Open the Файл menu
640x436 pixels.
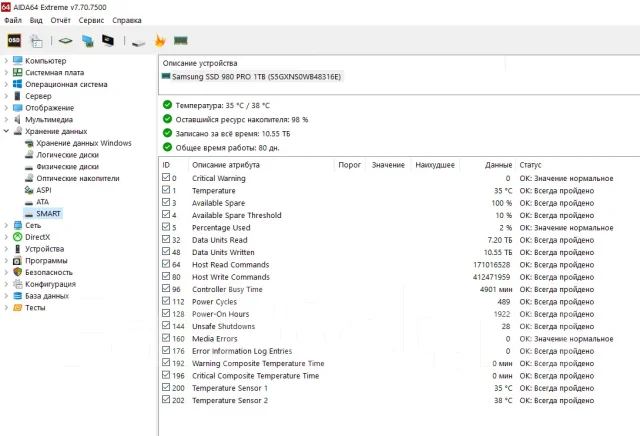13,20
